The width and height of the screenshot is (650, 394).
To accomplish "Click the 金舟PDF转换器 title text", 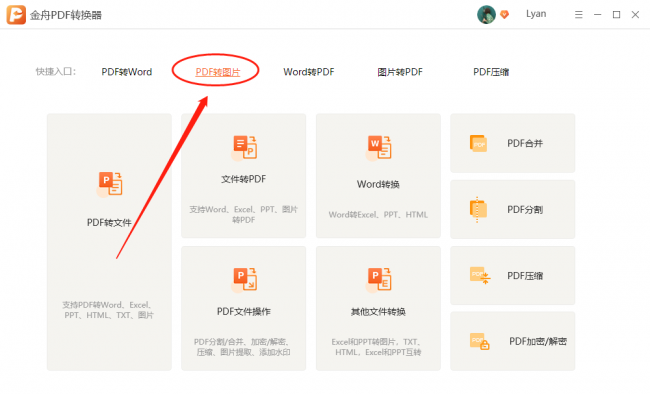I will point(66,15).
